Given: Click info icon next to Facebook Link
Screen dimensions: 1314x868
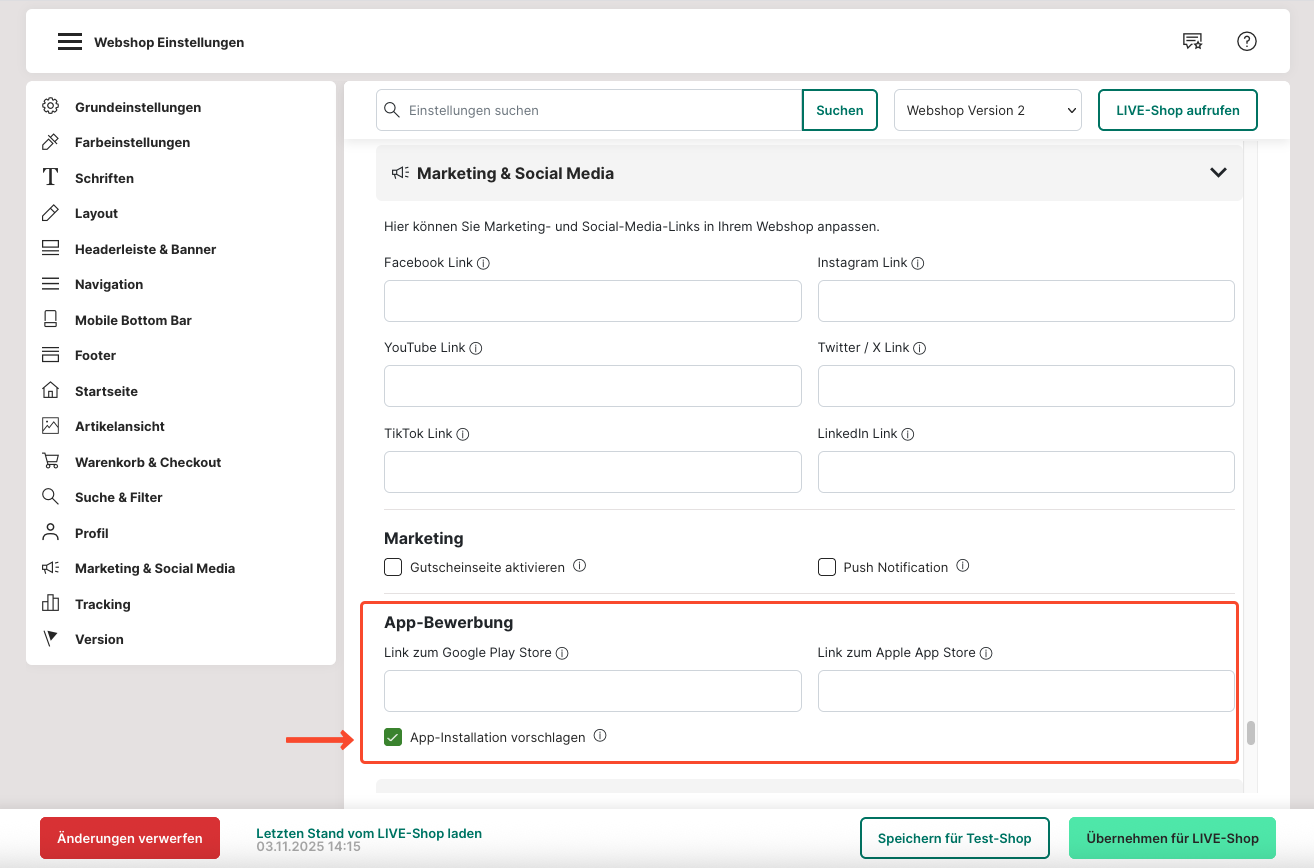Looking at the screenshot, I should pos(483,263).
